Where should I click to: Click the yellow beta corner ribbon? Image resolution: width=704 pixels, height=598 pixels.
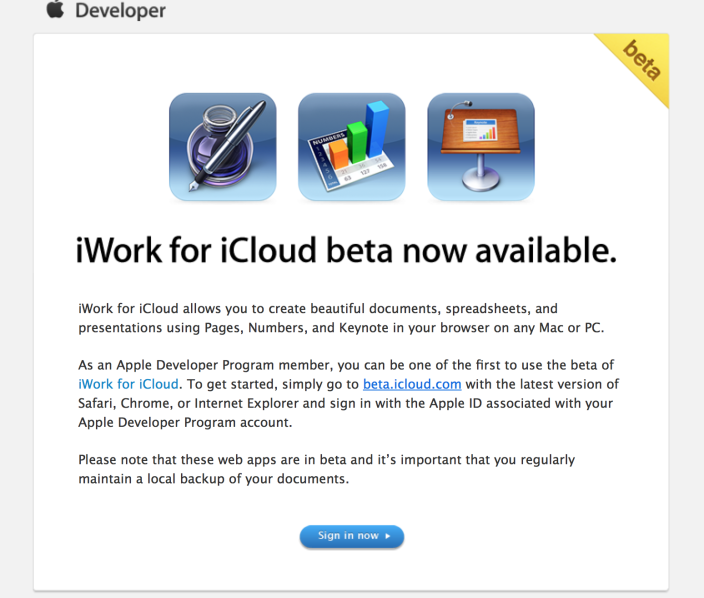pyautogui.click(x=642, y=61)
